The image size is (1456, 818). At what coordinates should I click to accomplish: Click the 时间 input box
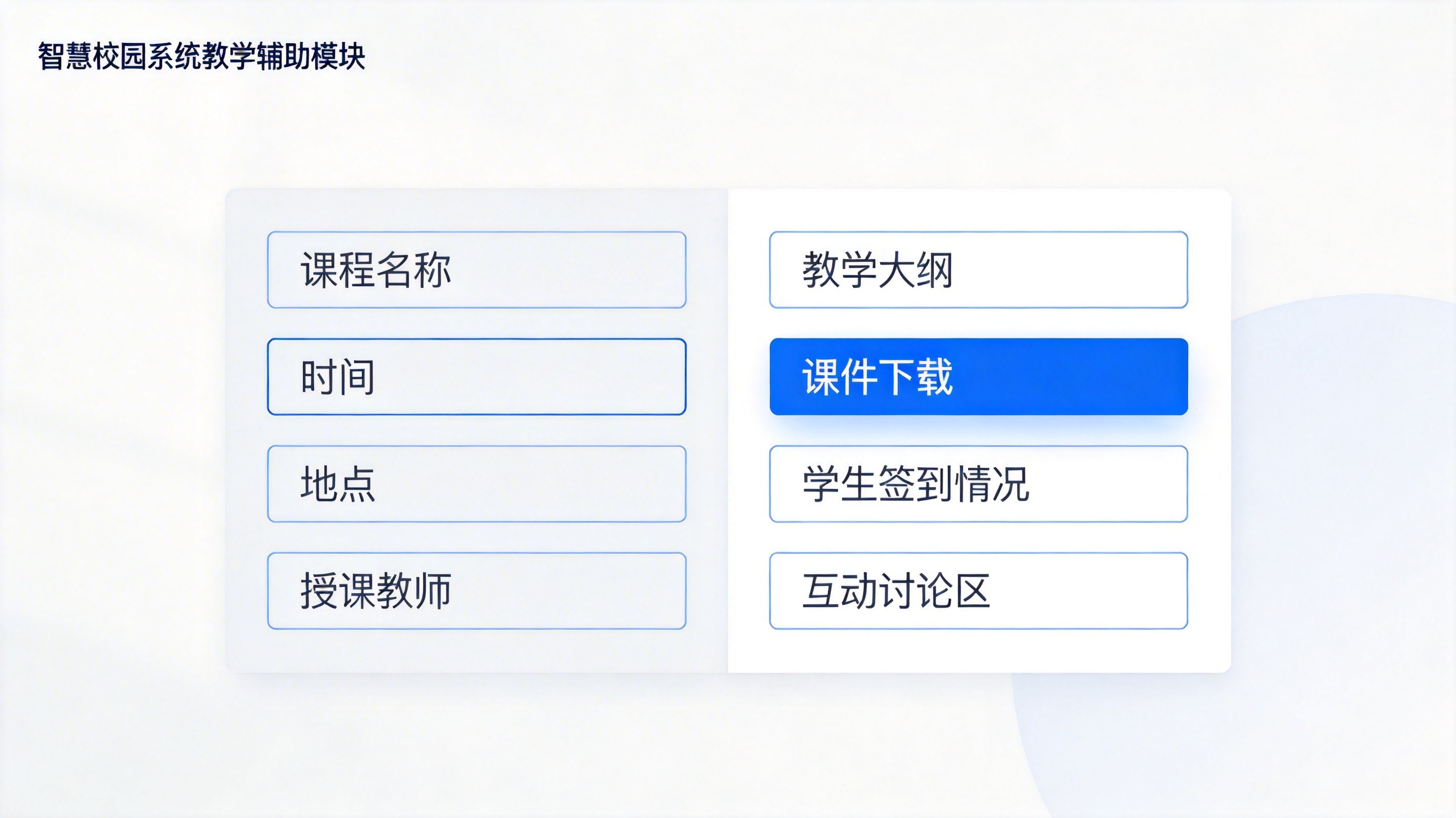(476, 380)
